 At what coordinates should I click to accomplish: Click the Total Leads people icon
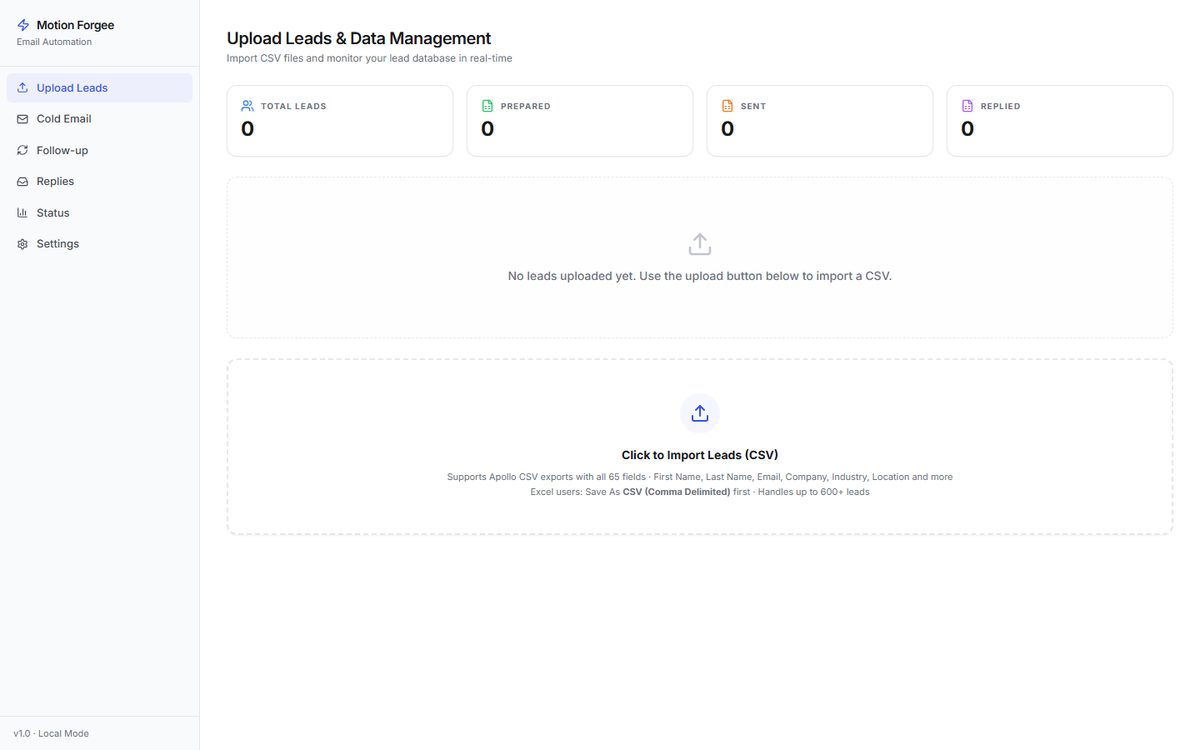[248, 106]
